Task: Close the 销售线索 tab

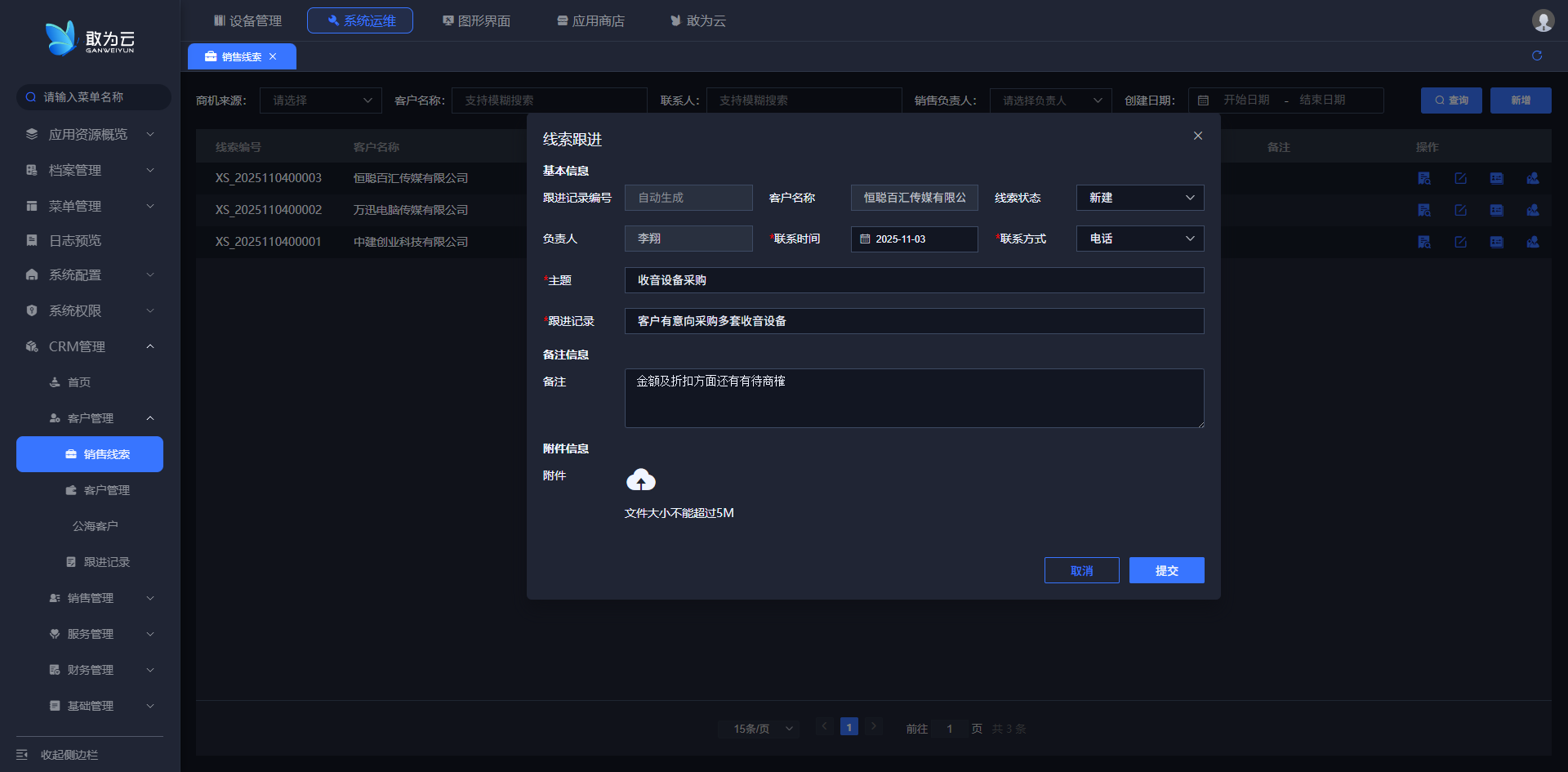Action: pos(273,56)
